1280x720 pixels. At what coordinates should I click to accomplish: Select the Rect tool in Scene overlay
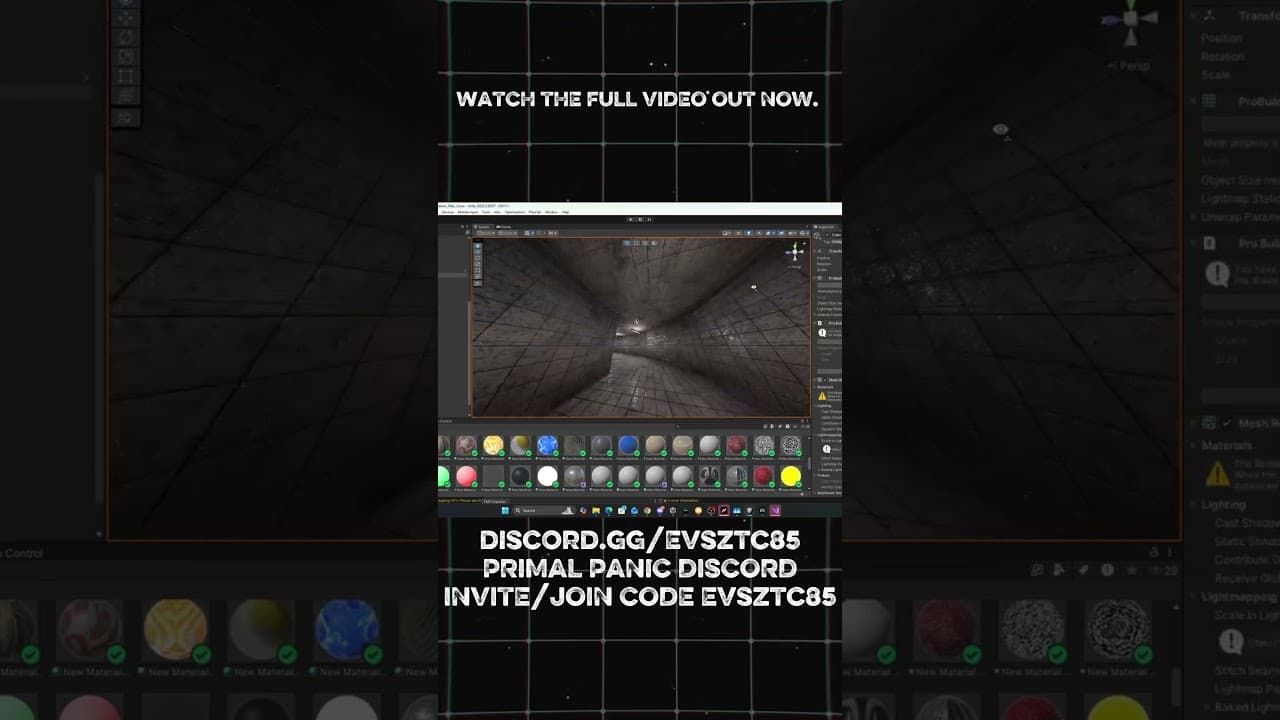click(479, 272)
